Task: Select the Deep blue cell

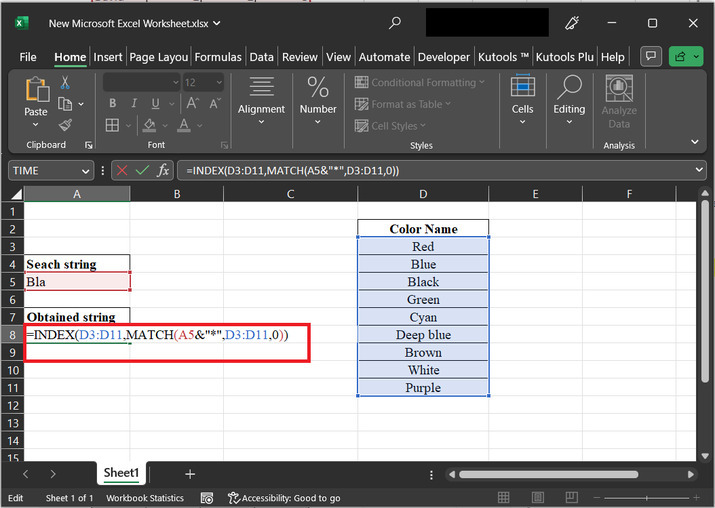Action: 423,335
